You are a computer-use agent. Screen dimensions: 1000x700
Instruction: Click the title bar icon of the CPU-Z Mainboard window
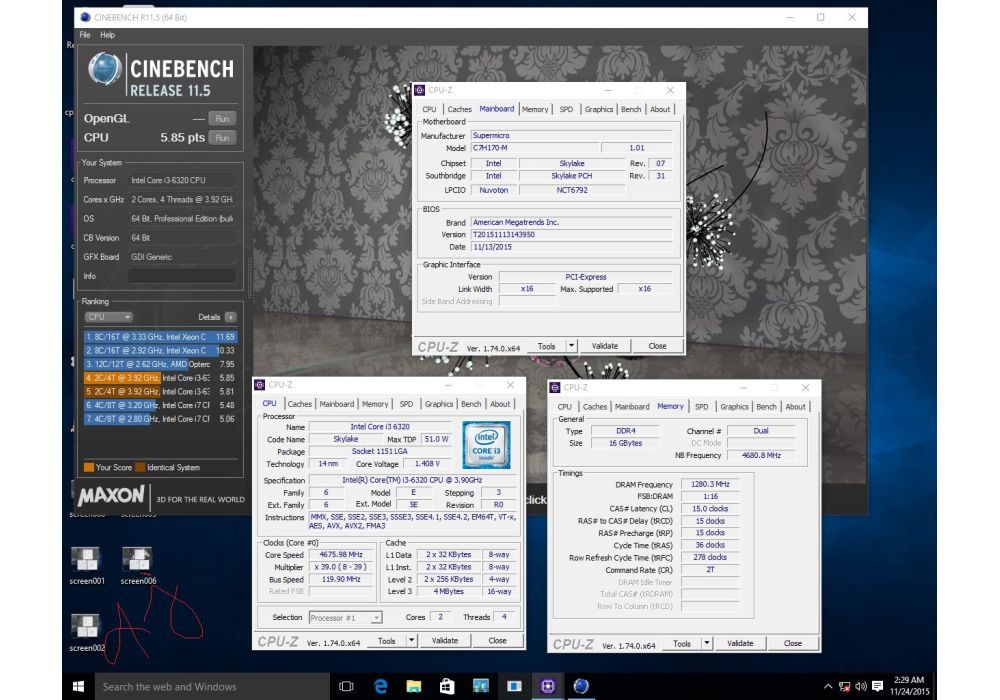[420, 90]
